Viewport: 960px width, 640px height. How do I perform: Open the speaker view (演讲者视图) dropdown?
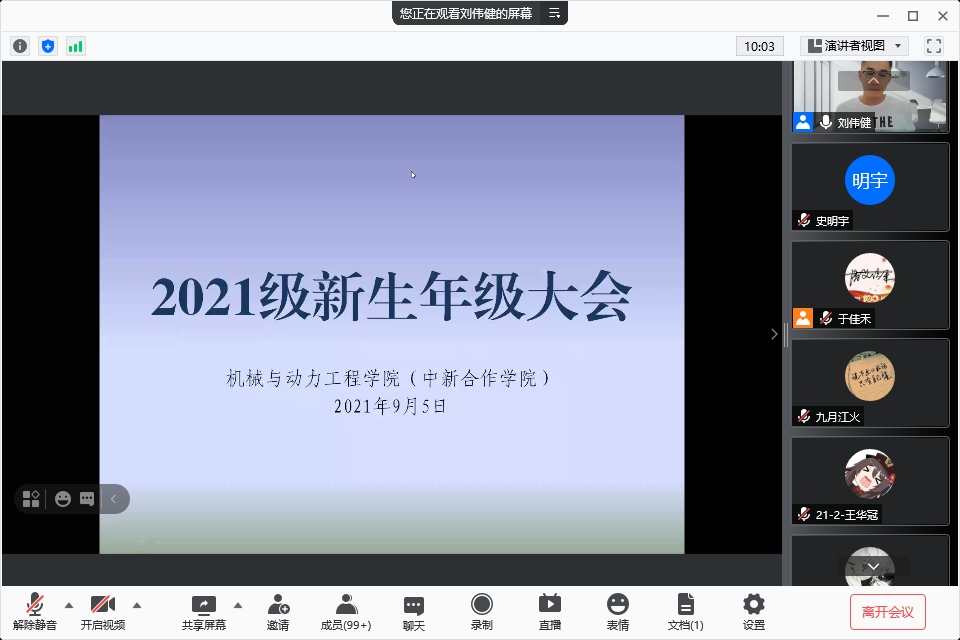(x=854, y=46)
